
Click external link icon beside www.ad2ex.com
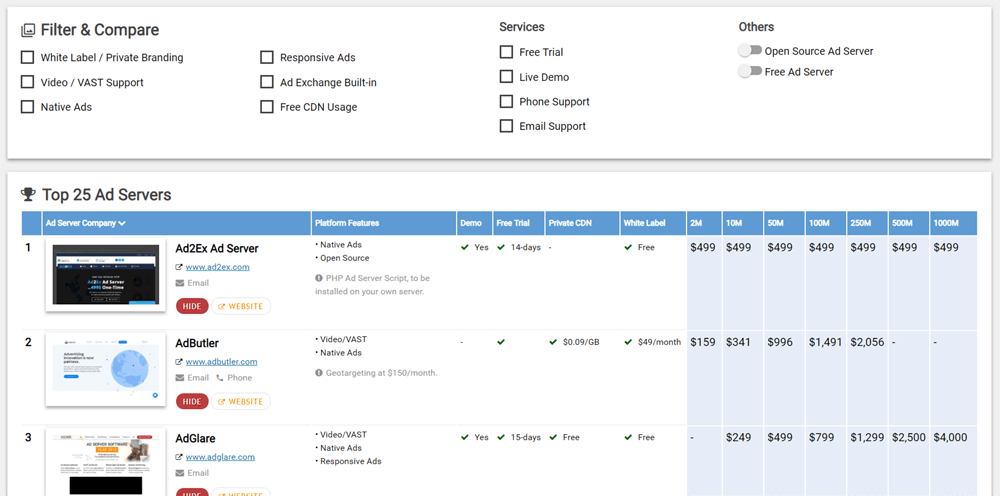pos(179,268)
